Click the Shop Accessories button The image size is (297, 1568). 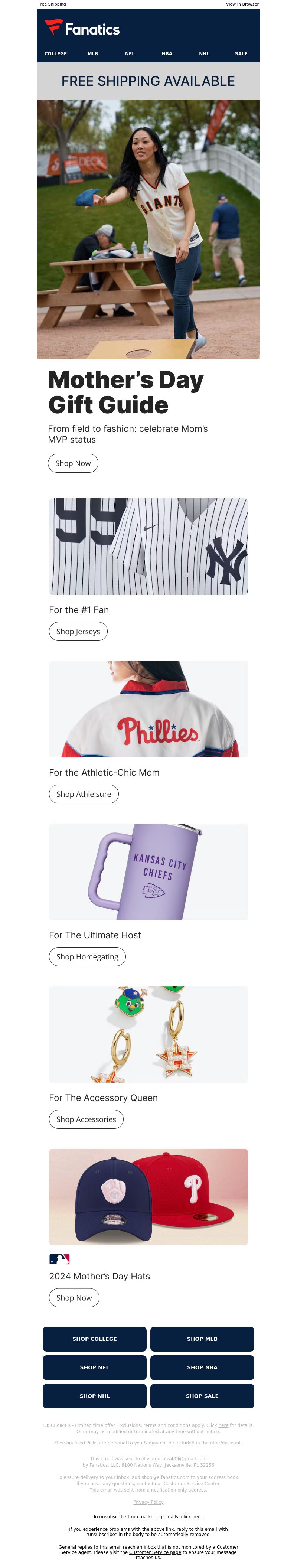pyautogui.click(x=86, y=1119)
